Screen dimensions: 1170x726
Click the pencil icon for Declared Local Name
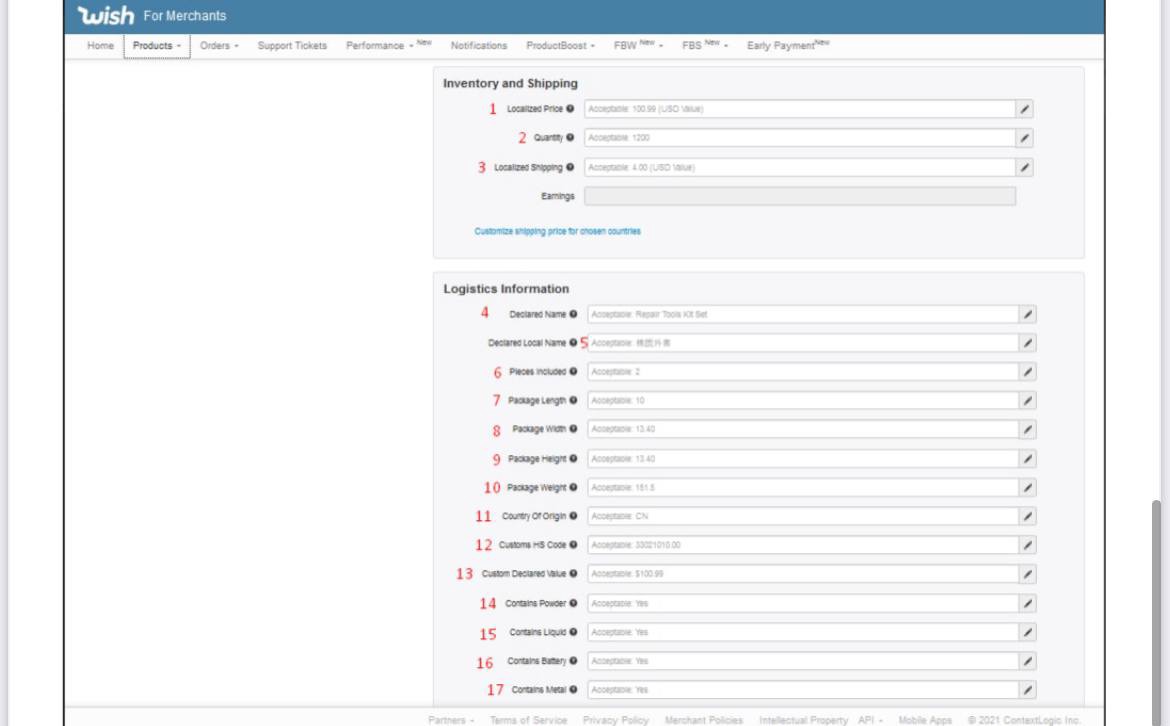click(1027, 343)
